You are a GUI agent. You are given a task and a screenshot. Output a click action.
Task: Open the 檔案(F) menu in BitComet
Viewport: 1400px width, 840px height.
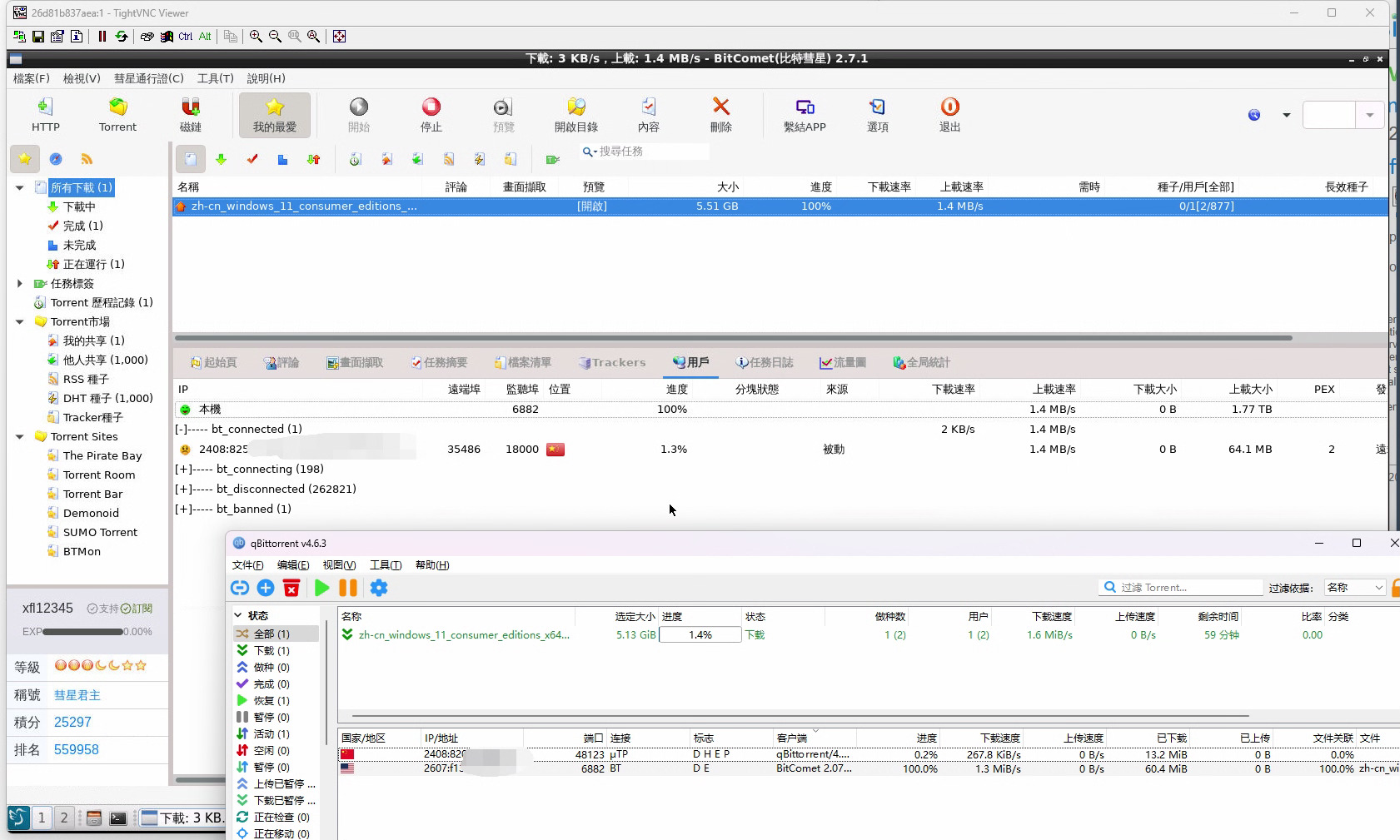[x=32, y=78]
